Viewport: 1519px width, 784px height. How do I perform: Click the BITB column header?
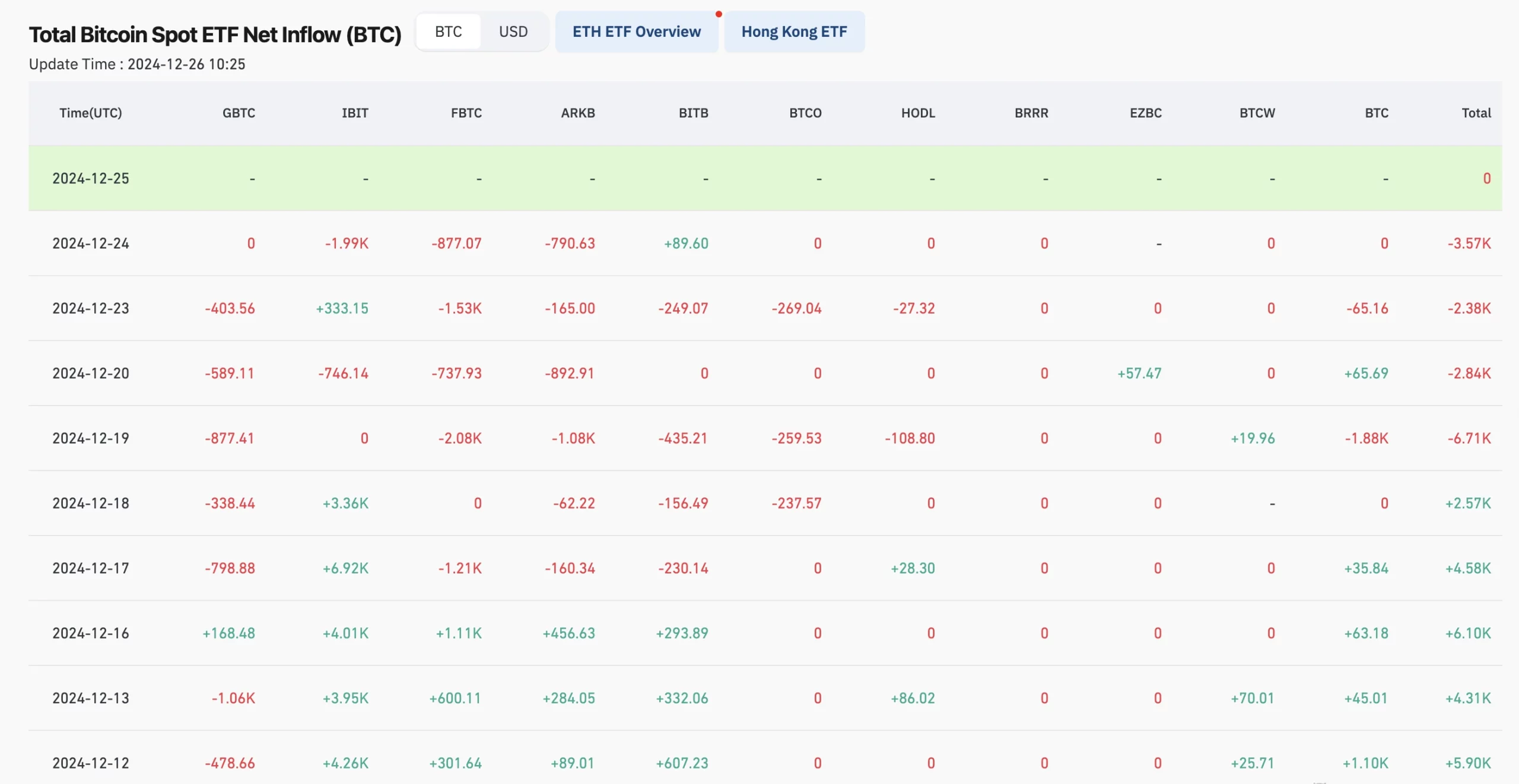(694, 113)
